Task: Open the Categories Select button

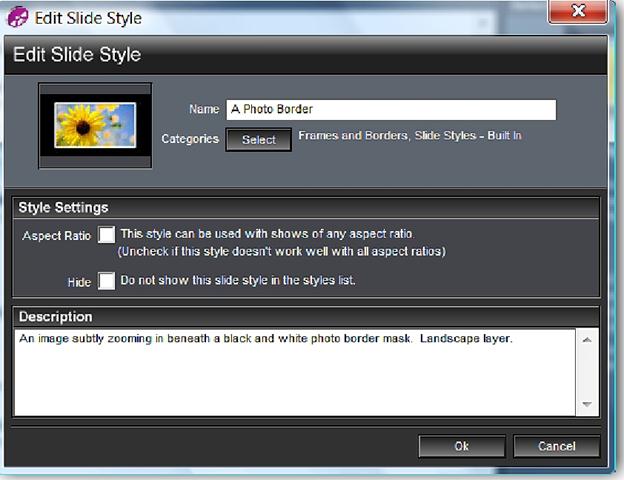Action: [x=259, y=140]
